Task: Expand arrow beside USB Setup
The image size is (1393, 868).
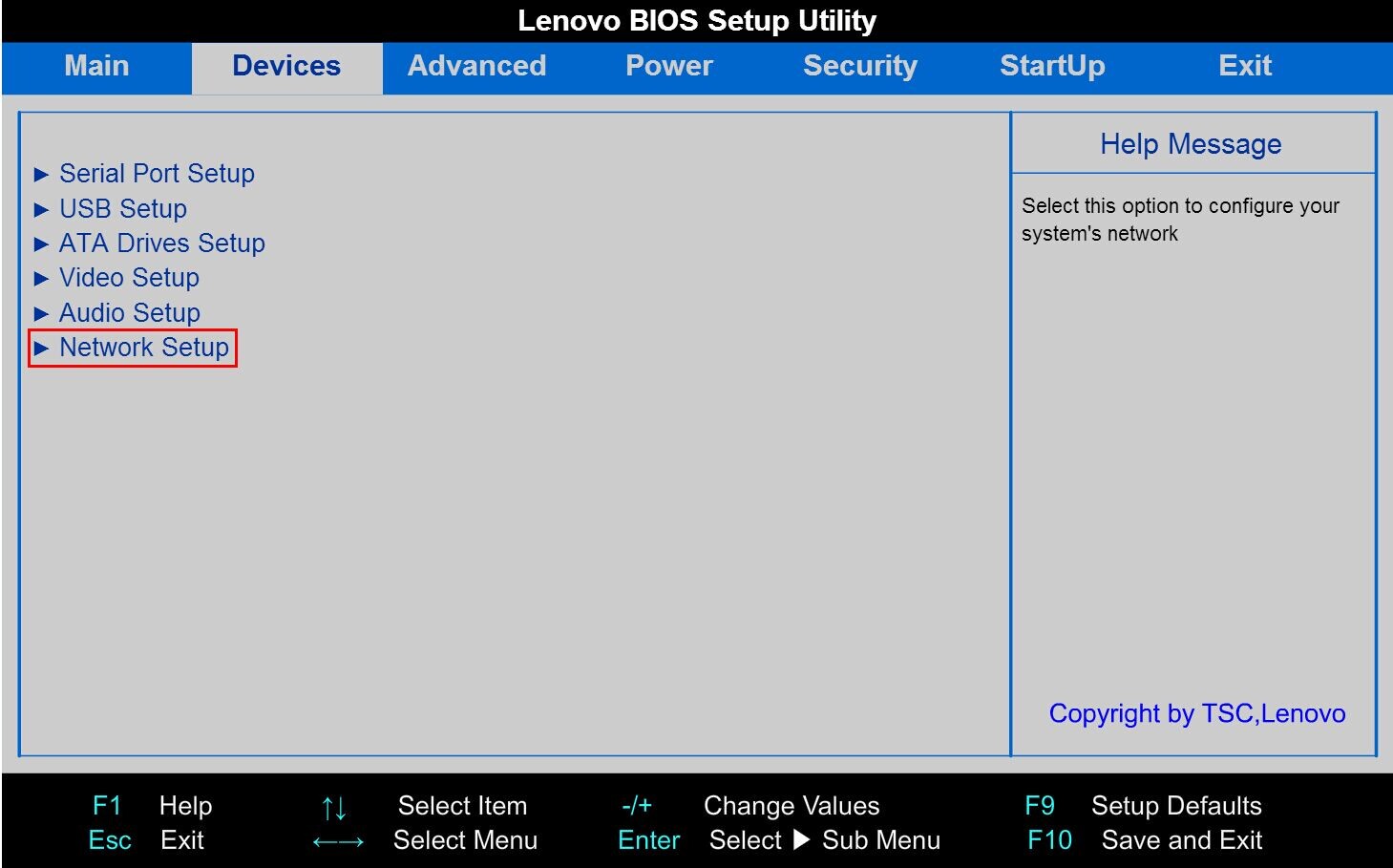Action: [x=41, y=210]
